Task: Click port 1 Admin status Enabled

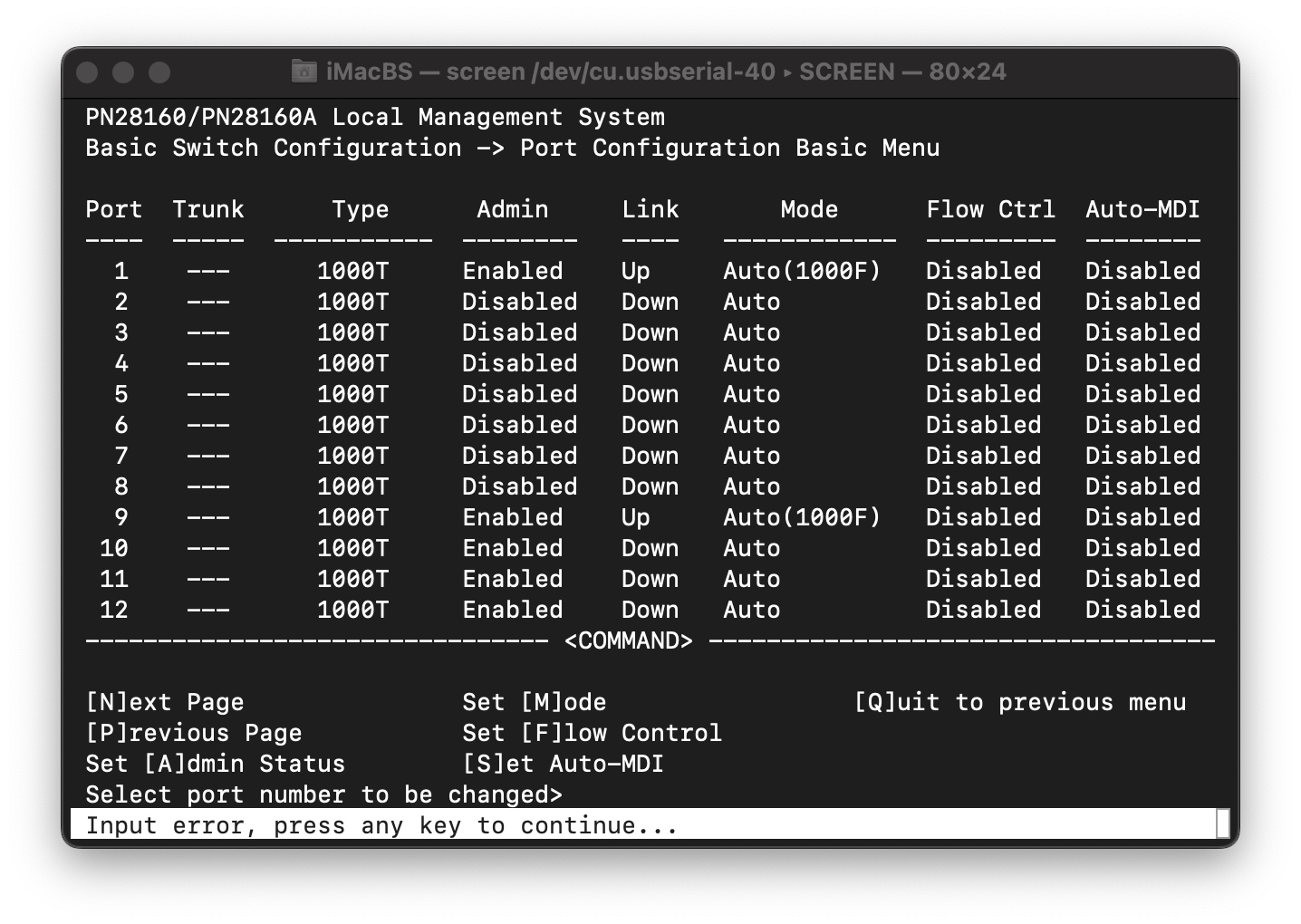Action: (513, 271)
